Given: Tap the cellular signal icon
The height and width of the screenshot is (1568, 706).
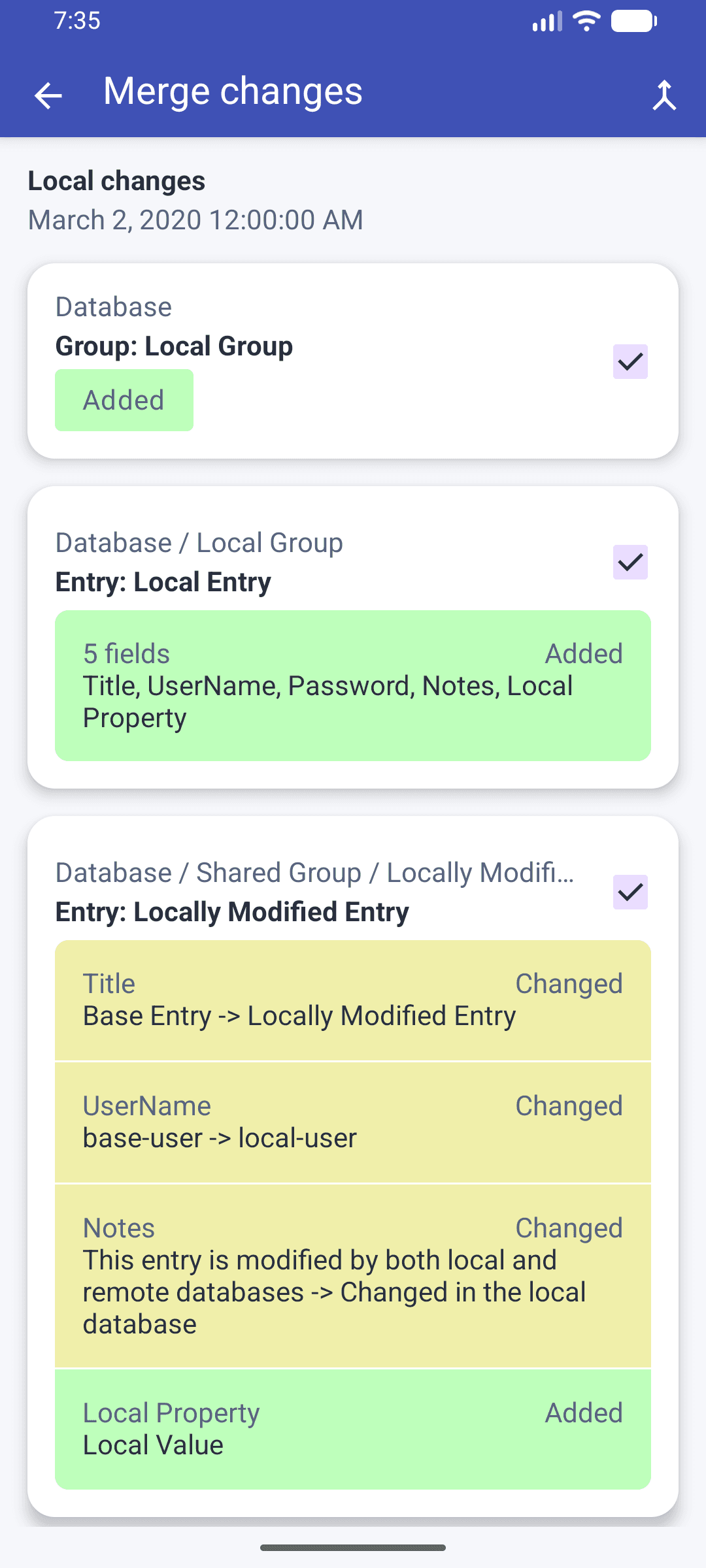Looking at the screenshot, I should pos(547,21).
